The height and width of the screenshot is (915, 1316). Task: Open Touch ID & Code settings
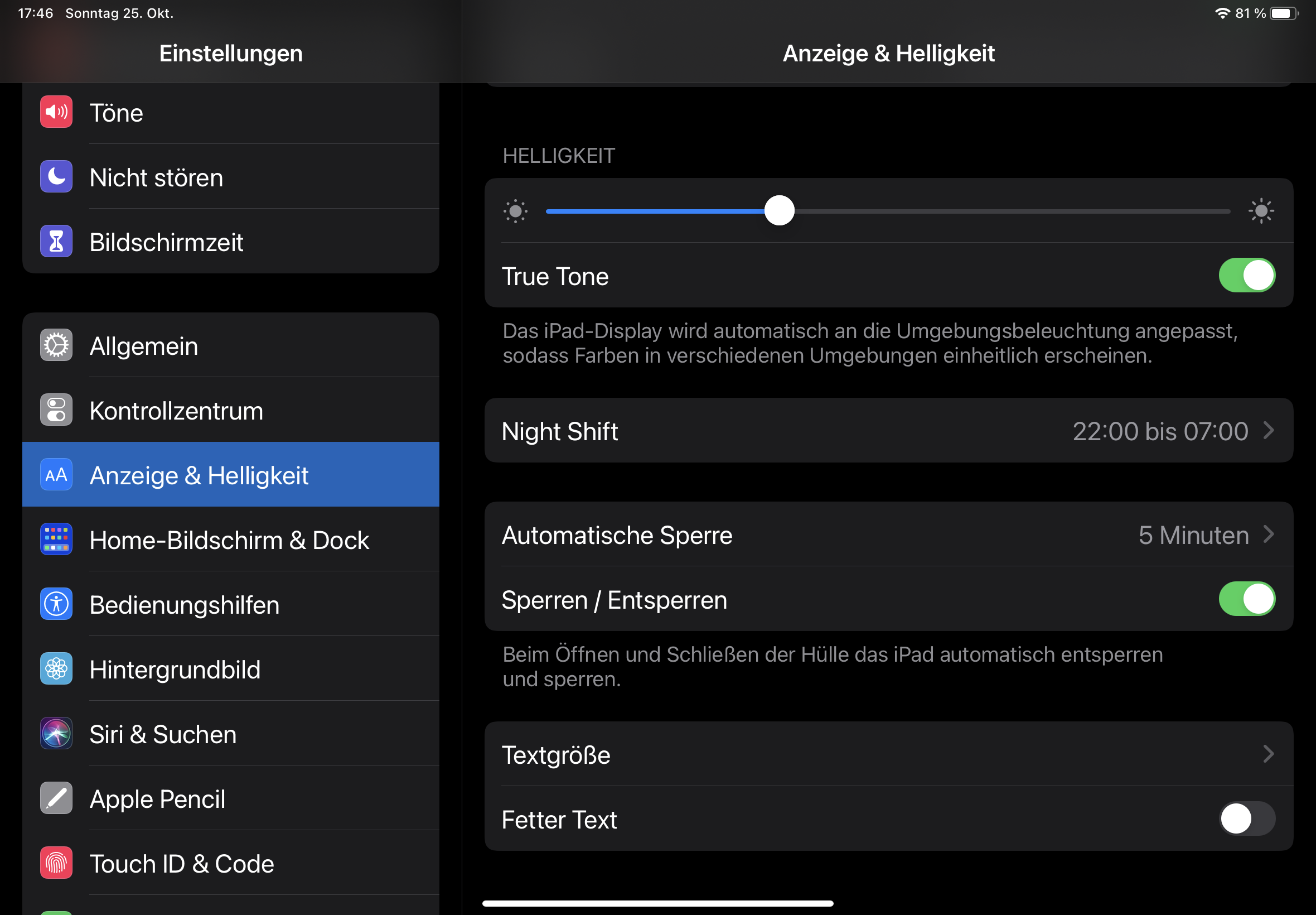182,864
